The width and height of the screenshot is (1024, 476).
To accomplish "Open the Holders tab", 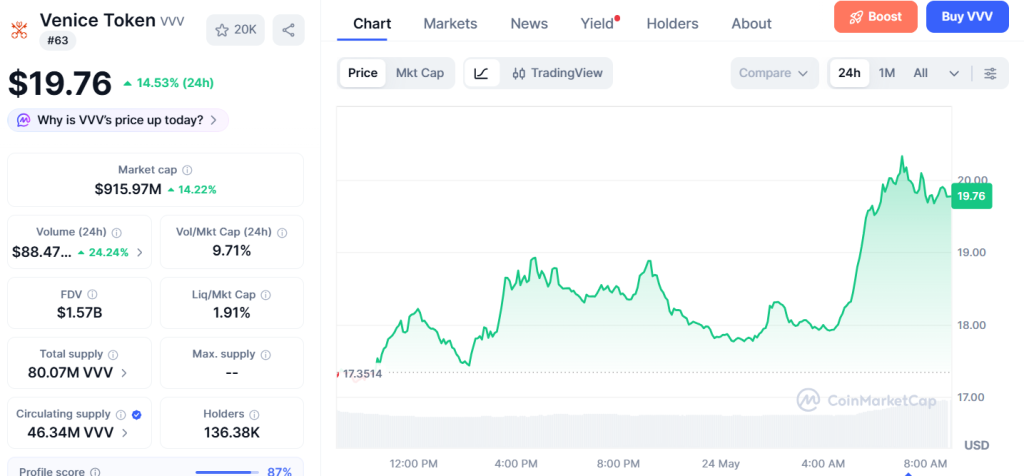I will coord(673,24).
